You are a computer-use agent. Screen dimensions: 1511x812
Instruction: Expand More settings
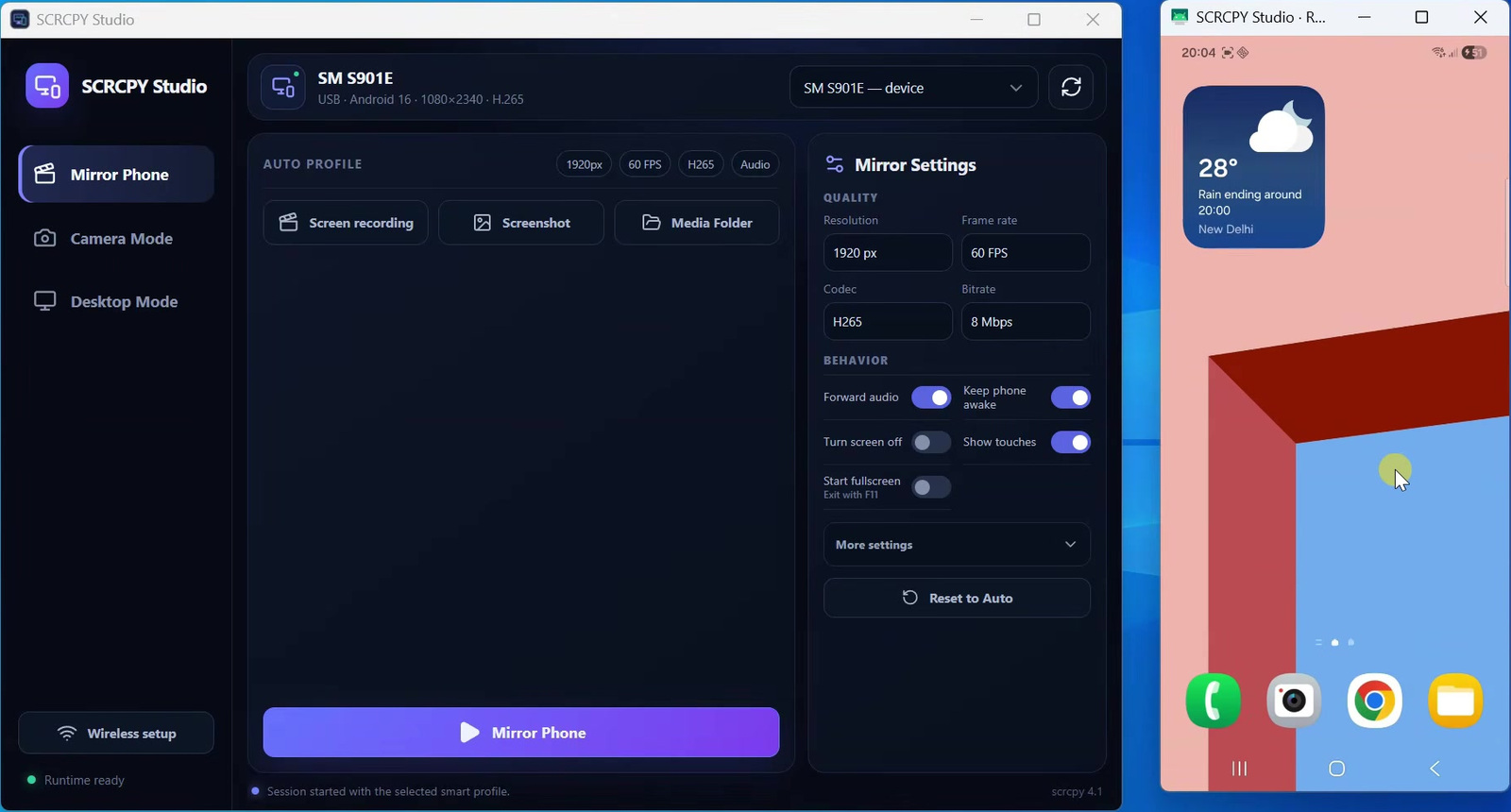click(957, 545)
